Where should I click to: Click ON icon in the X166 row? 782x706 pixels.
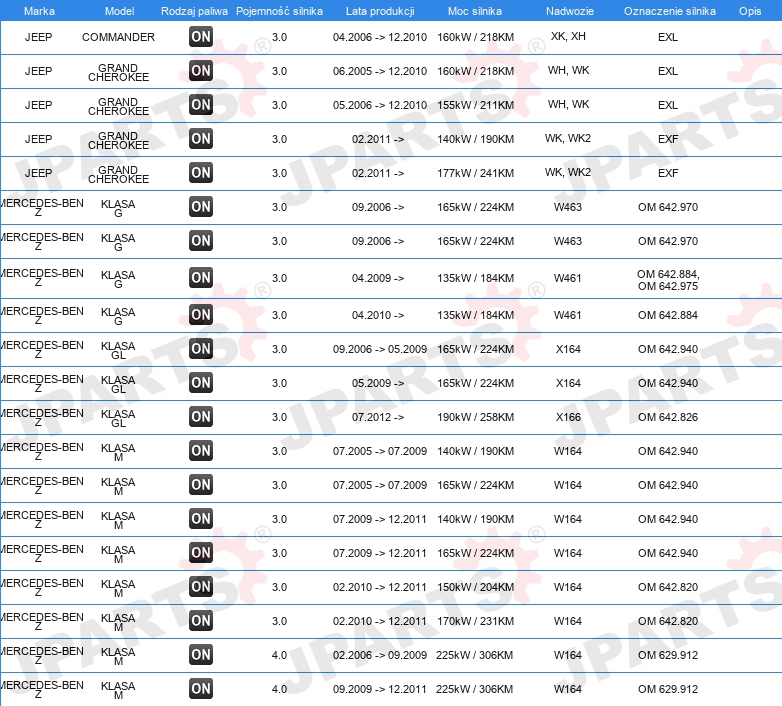pos(201,416)
